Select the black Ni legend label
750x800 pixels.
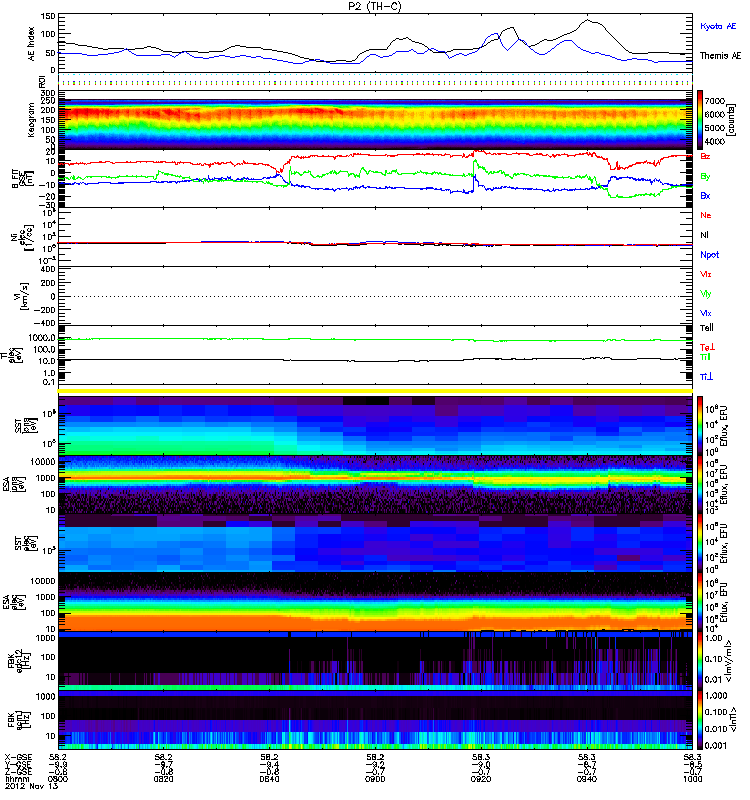[x=704, y=235]
